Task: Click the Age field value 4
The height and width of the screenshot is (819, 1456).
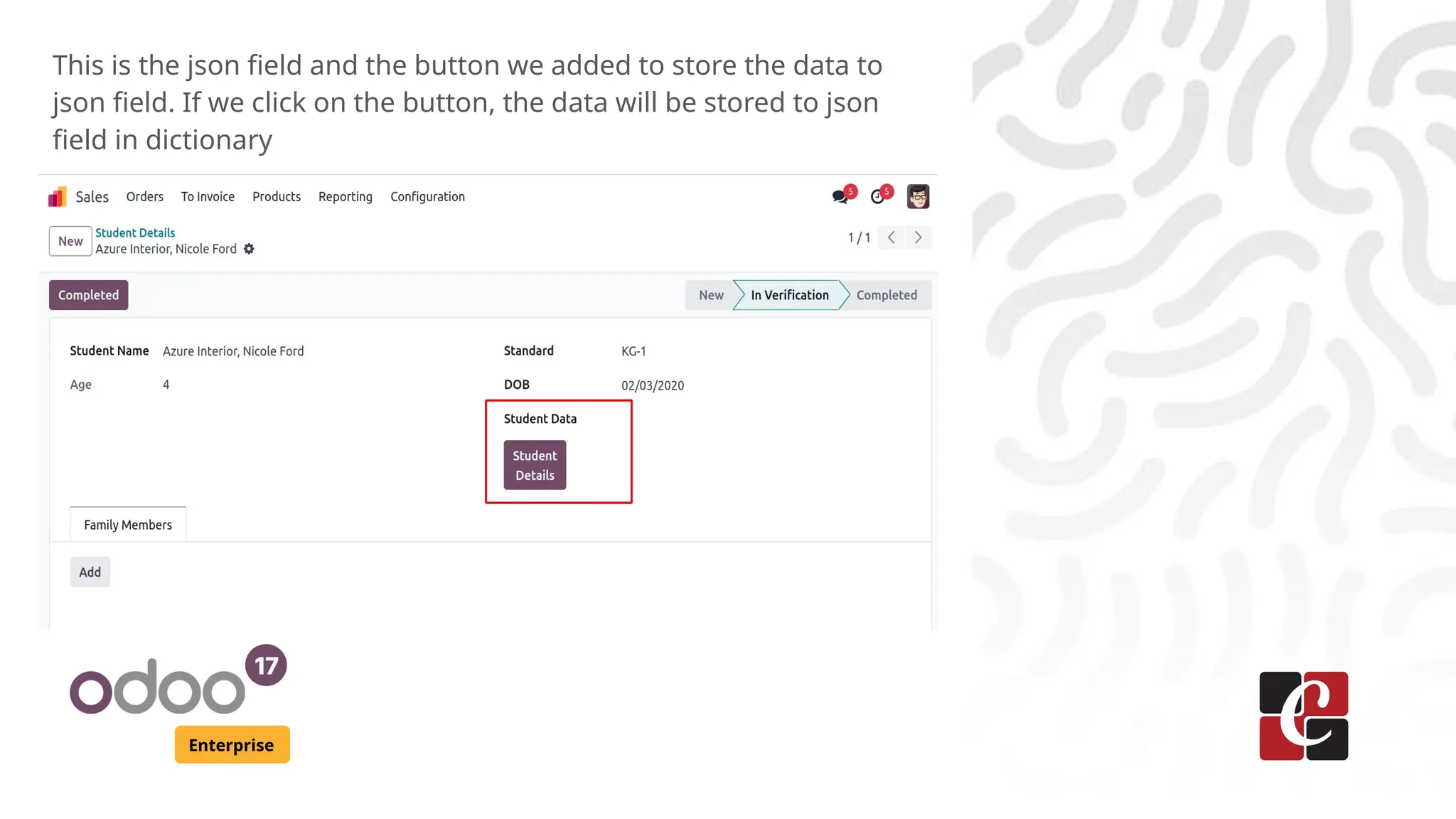Action: [x=166, y=385]
